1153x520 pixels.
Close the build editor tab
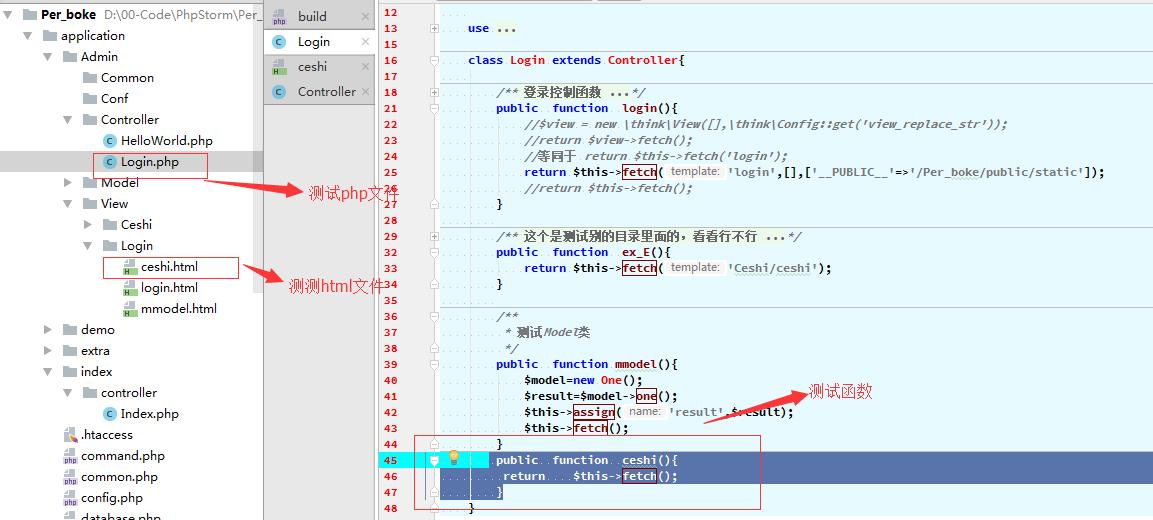click(x=365, y=17)
